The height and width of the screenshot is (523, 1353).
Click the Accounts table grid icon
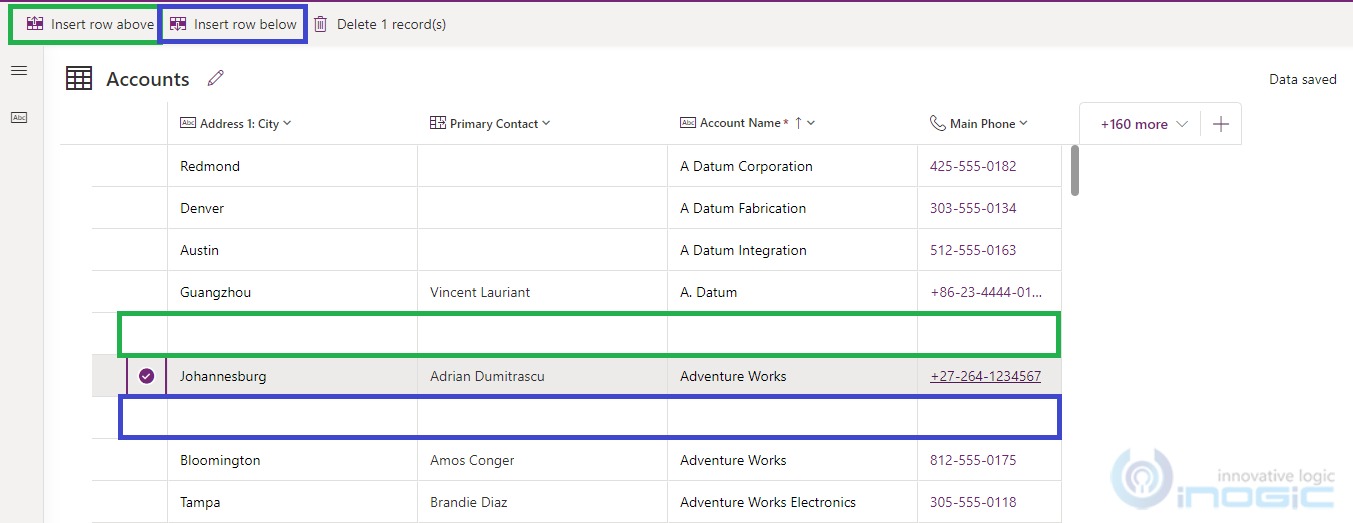tap(79, 78)
